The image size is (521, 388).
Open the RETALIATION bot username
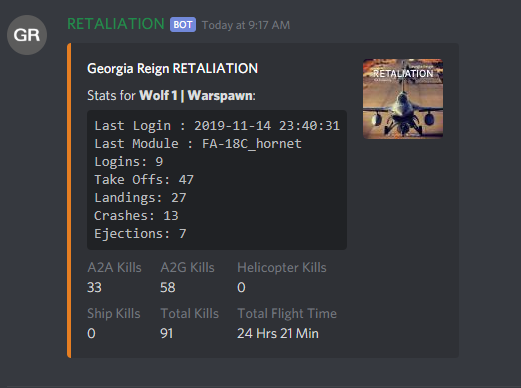pos(116,24)
